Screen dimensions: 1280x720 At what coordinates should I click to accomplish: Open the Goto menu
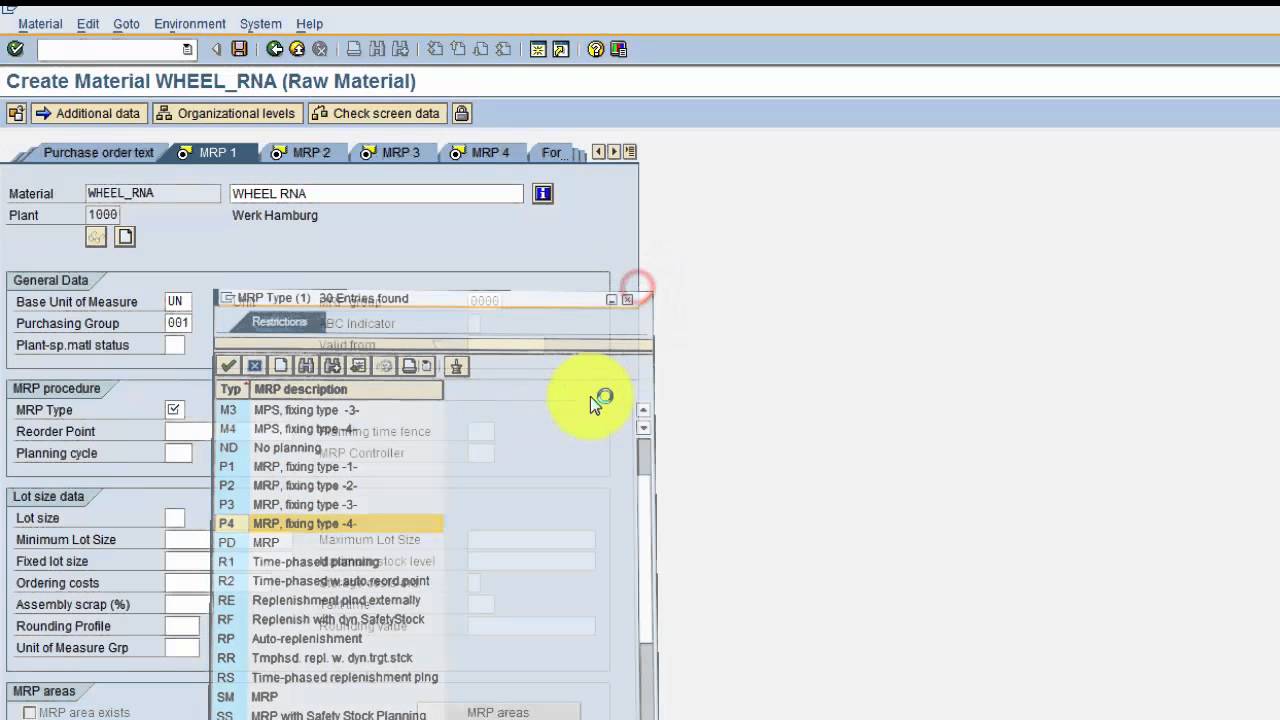[126, 24]
